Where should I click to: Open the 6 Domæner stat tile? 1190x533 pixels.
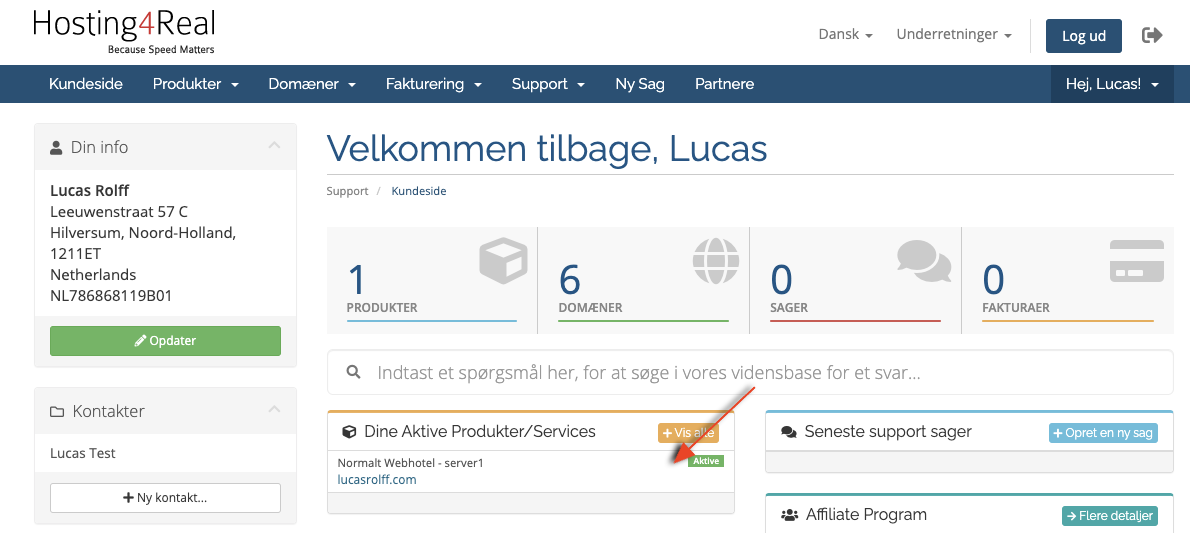[644, 280]
